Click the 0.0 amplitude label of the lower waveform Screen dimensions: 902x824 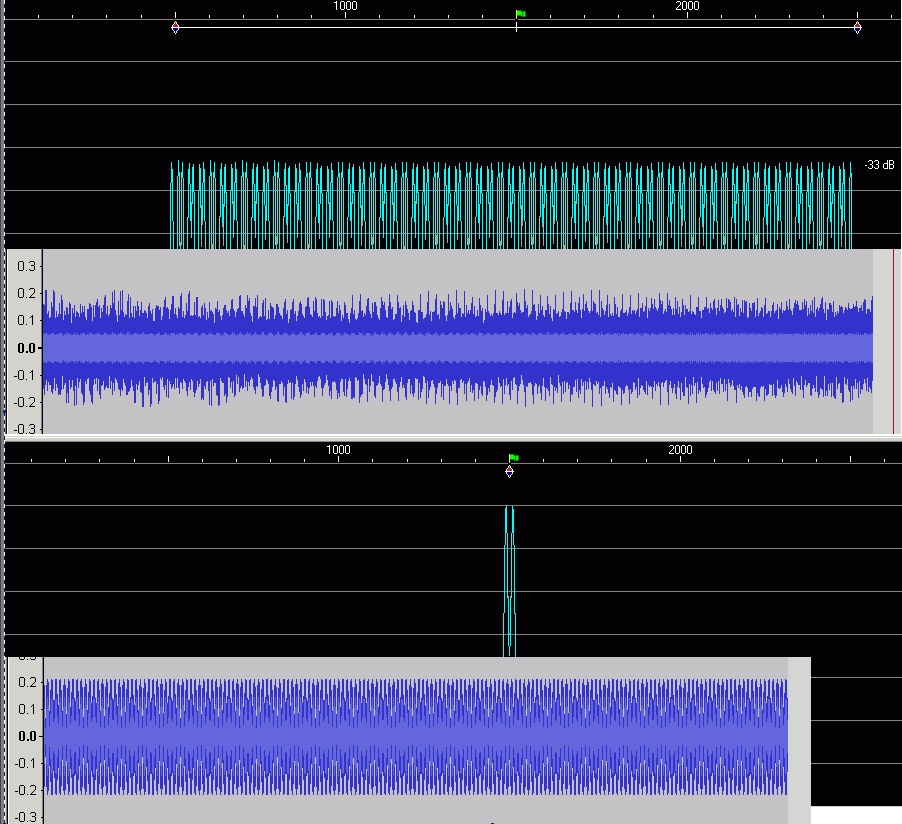[27, 737]
